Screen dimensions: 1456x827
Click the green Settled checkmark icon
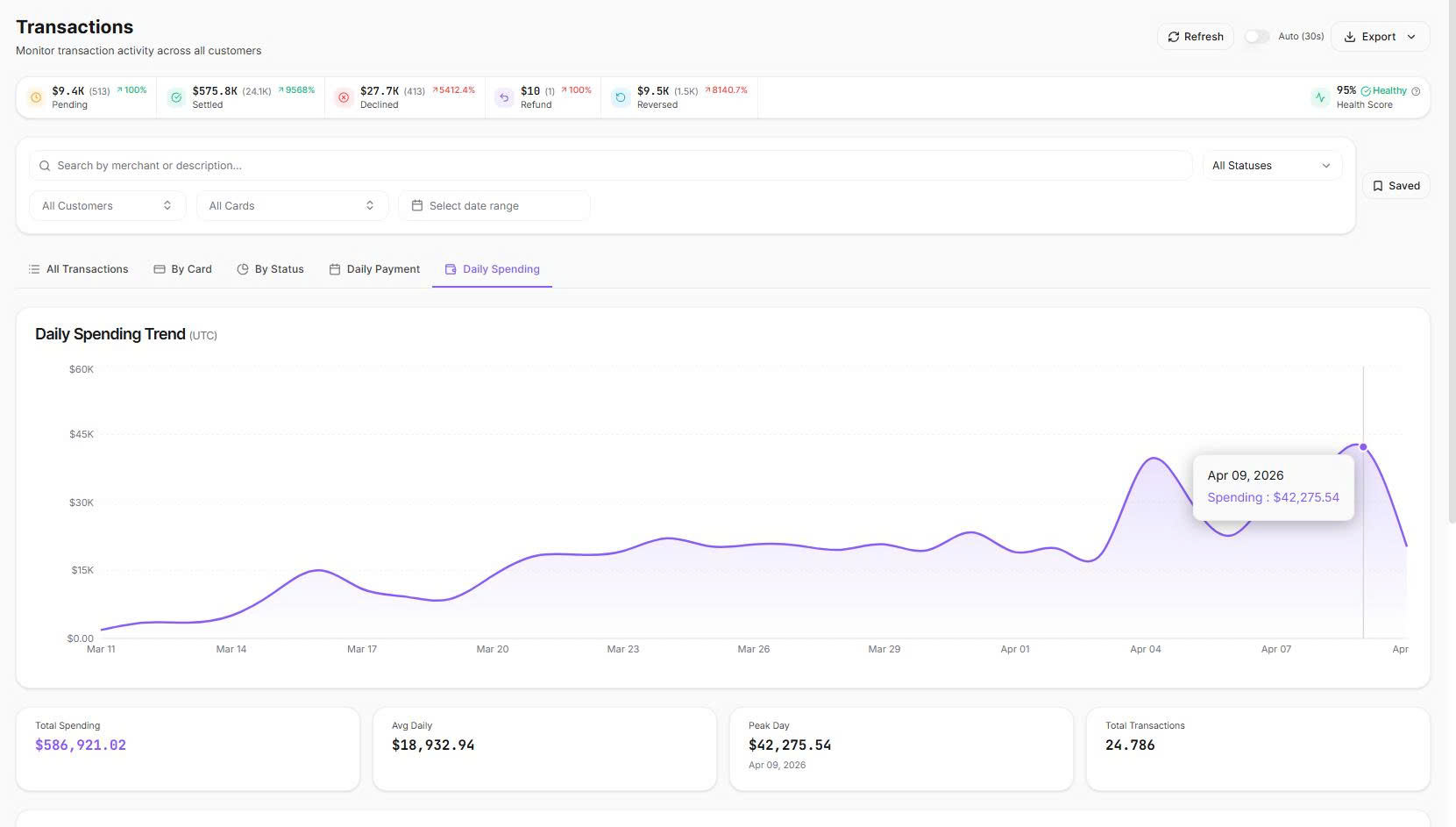pos(176,97)
